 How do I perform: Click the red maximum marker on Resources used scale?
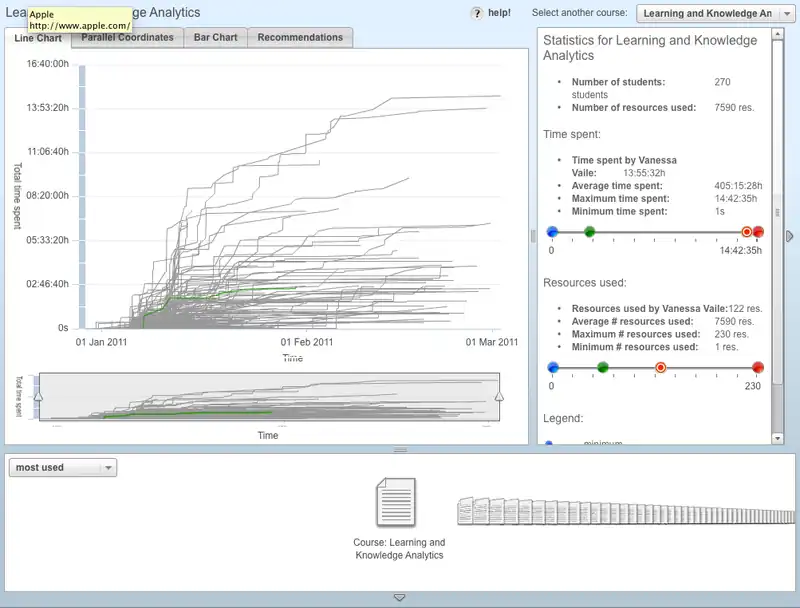click(758, 367)
